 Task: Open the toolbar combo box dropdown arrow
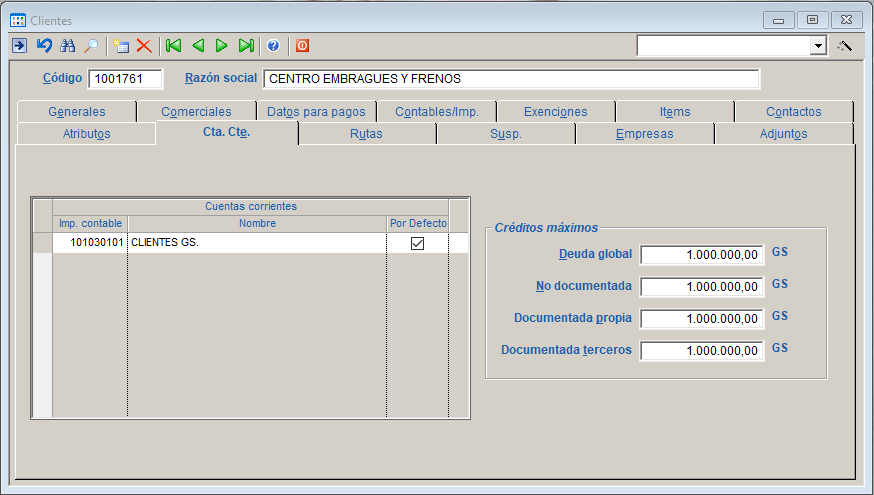tap(818, 46)
